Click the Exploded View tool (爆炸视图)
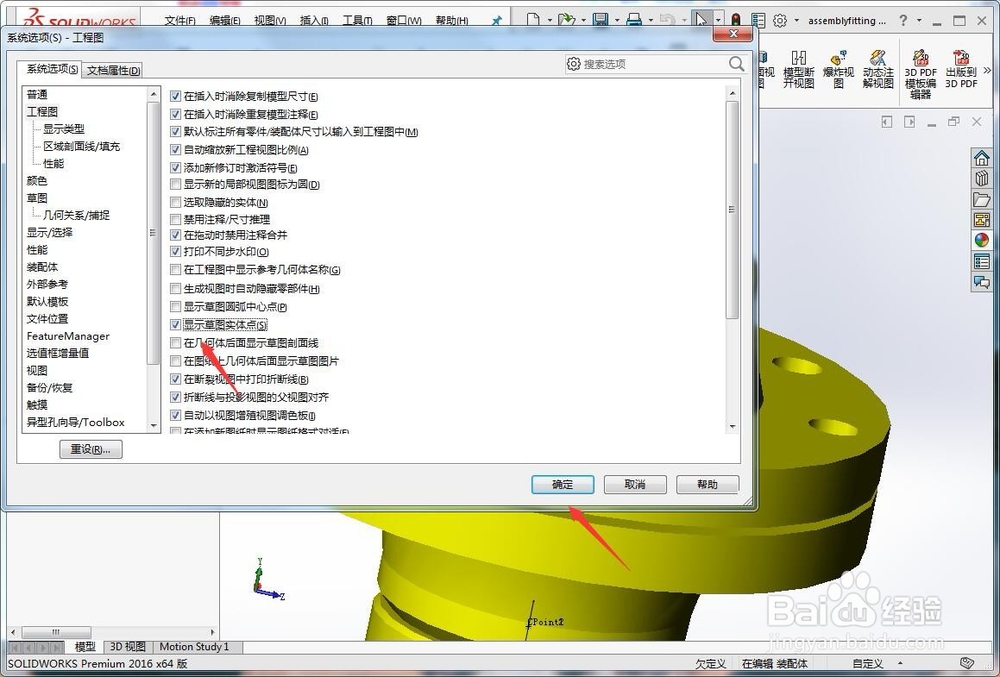Viewport: 1000px width, 677px height. pyautogui.click(x=838, y=69)
